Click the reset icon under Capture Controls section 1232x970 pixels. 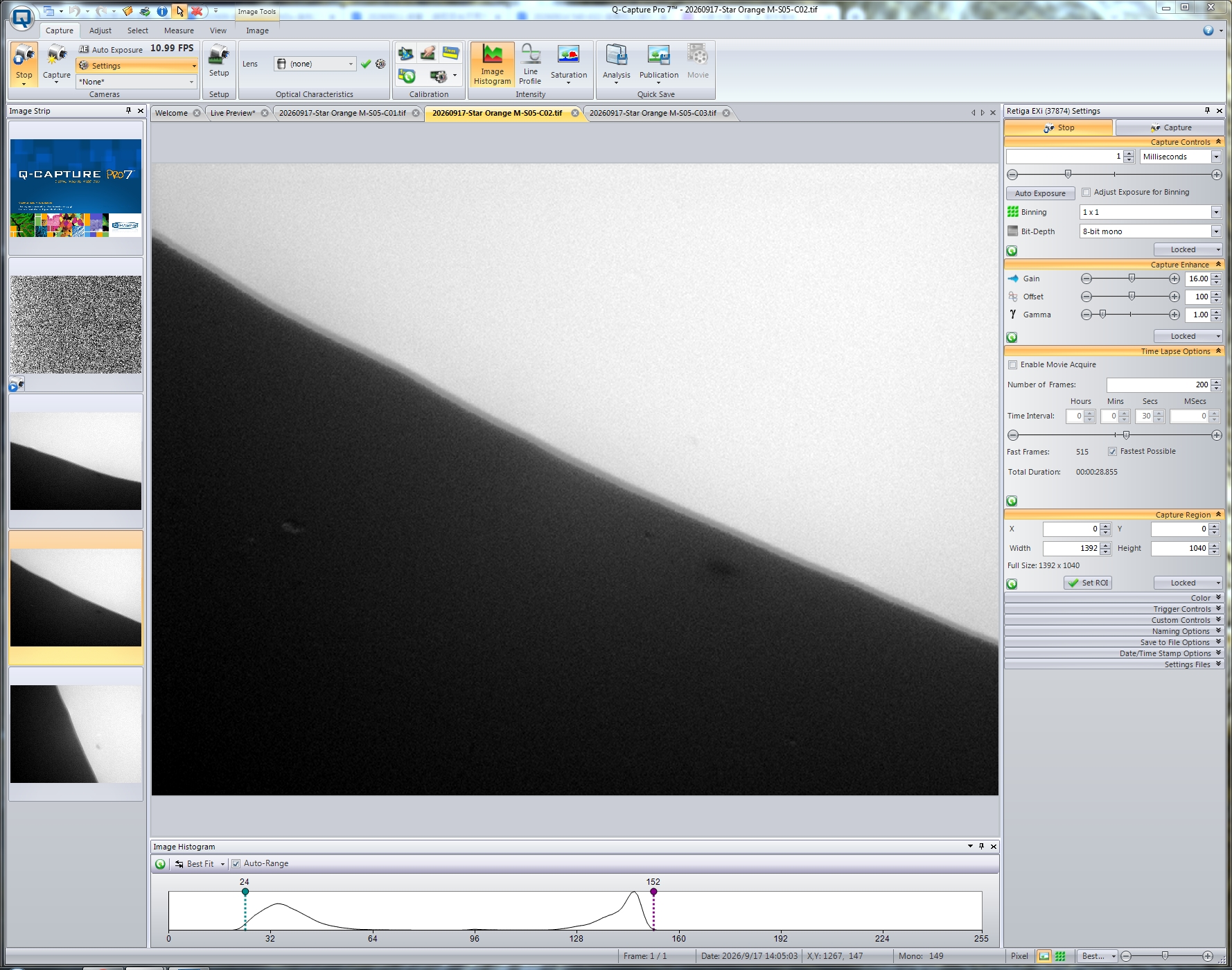1012,251
